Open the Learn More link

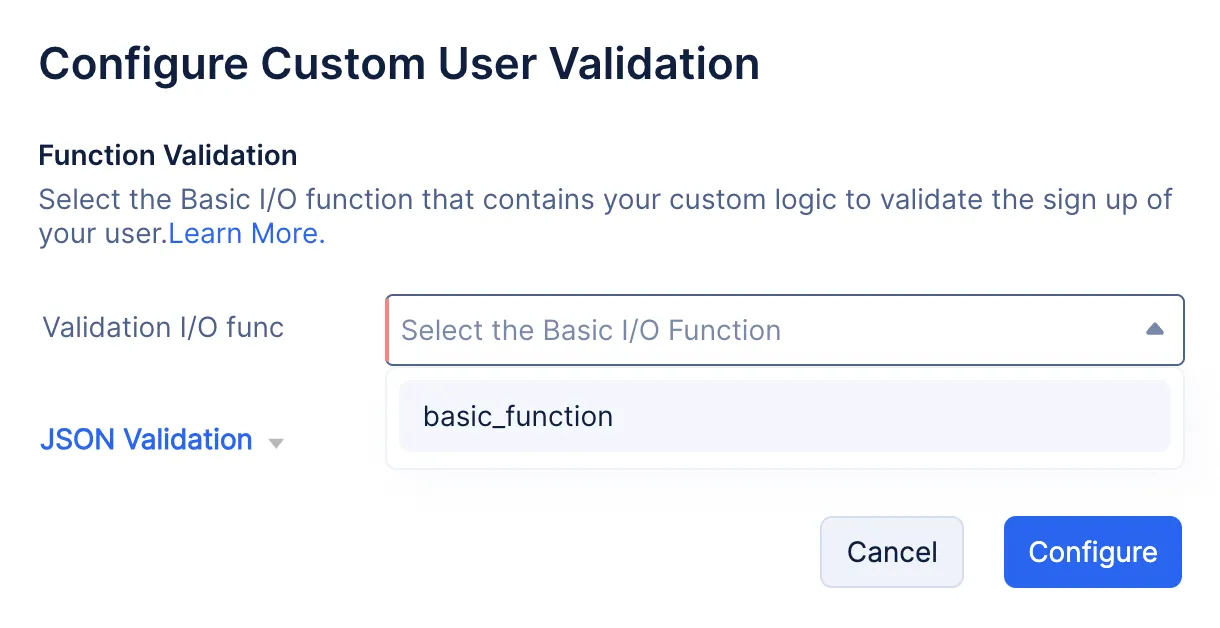pos(246,234)
